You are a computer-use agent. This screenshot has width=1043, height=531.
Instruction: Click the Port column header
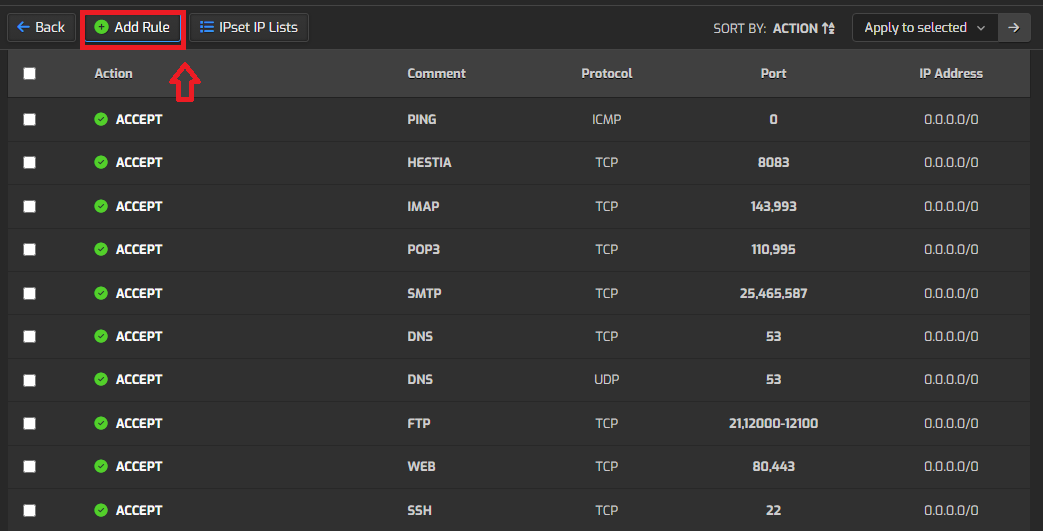coord(773,73)
